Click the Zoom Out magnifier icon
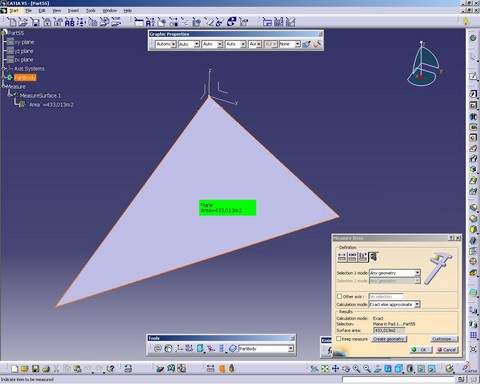The image size is (480, 384). tap(367, 368)
